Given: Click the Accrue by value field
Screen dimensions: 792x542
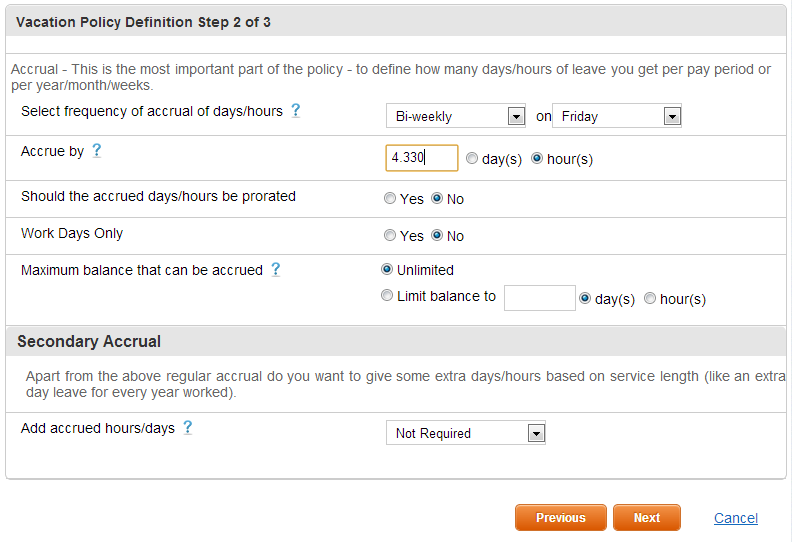Looking at the screenshot, I should (x=422, y=158).
